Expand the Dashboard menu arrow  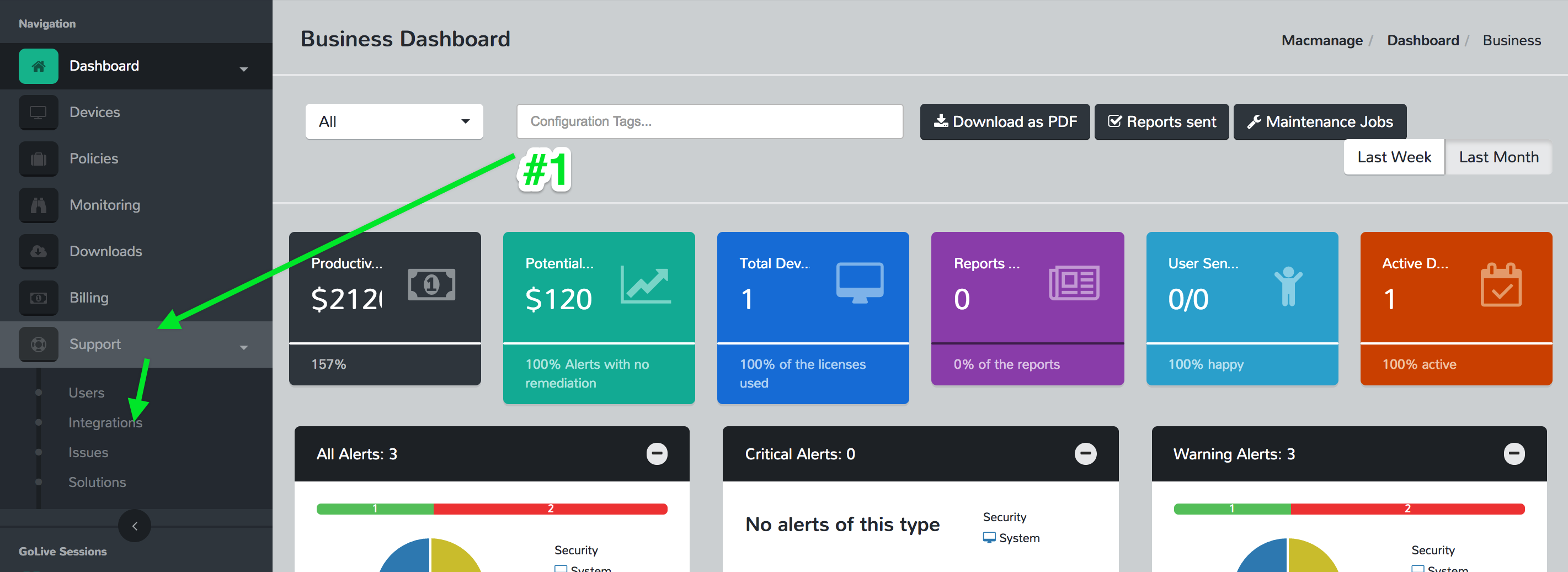coord(243,69)
